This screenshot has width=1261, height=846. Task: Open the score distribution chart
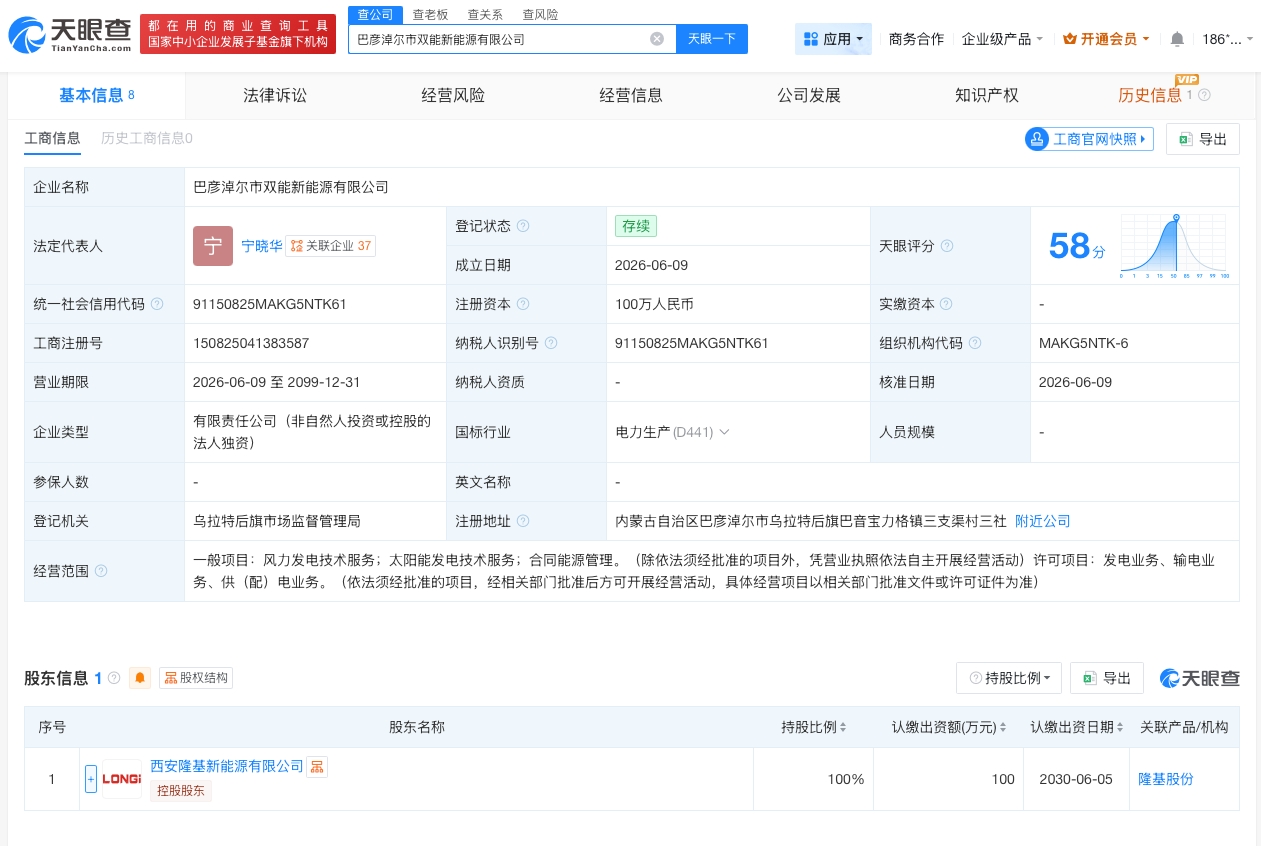pos(1175,245)
